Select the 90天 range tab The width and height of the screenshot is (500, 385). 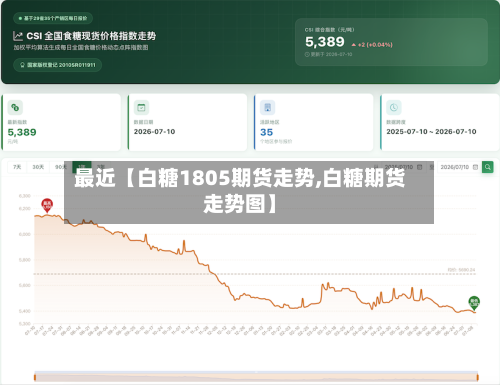[x=60, y=167]
